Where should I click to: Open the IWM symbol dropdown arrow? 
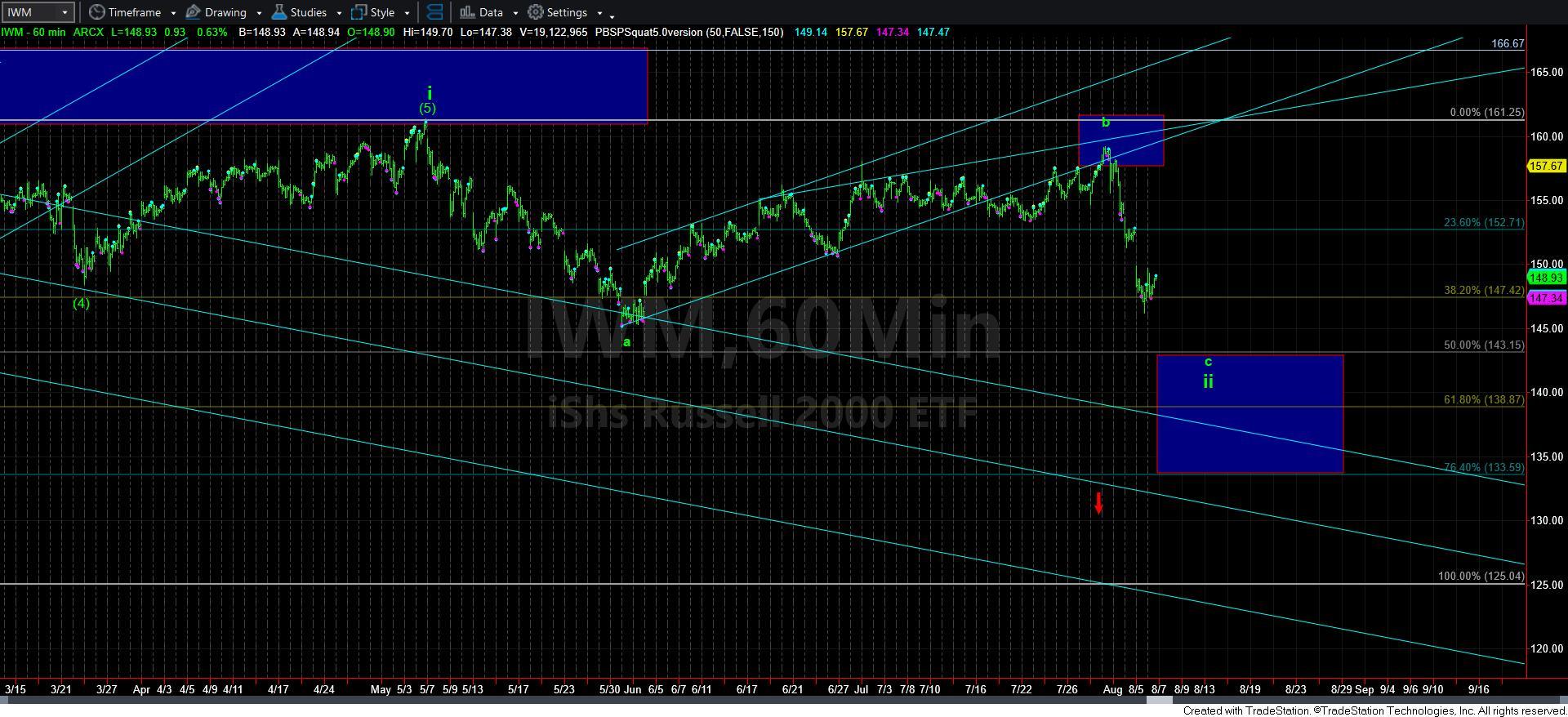(65, 12)
